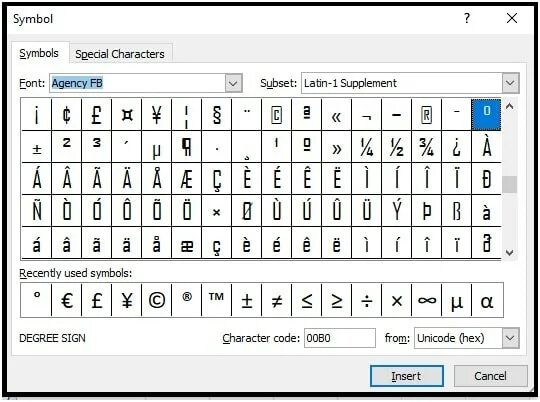Click the symbol grid scroll down arrow

[x=510, y=252]
